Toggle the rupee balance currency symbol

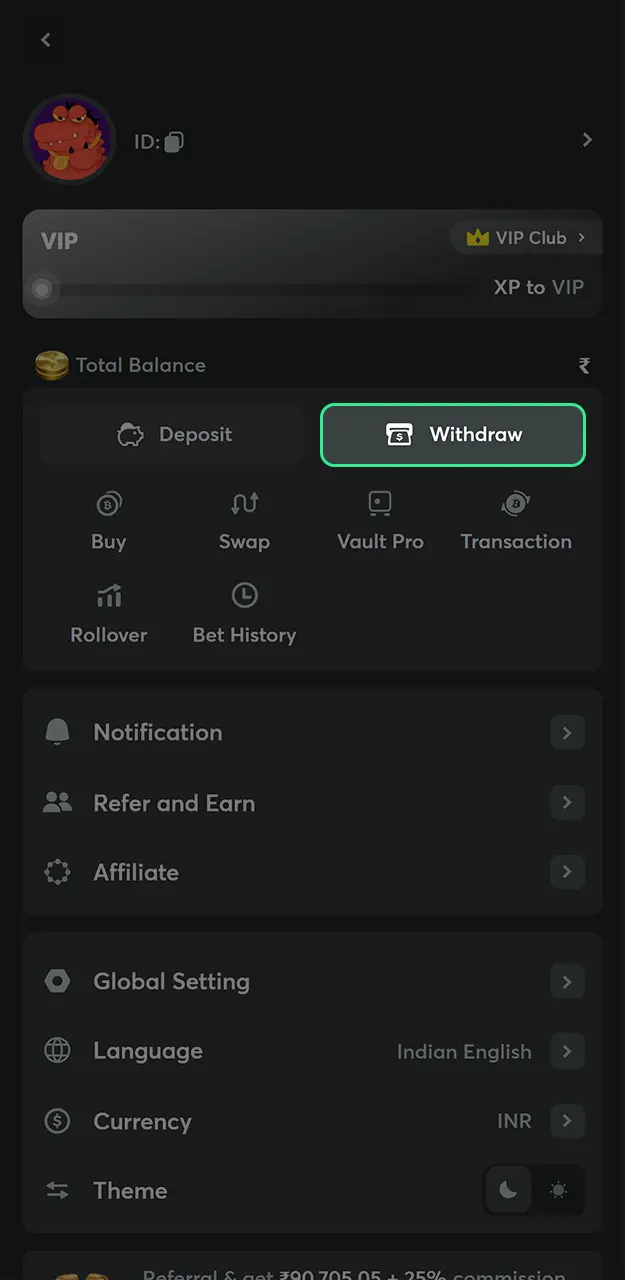[584, 366]
